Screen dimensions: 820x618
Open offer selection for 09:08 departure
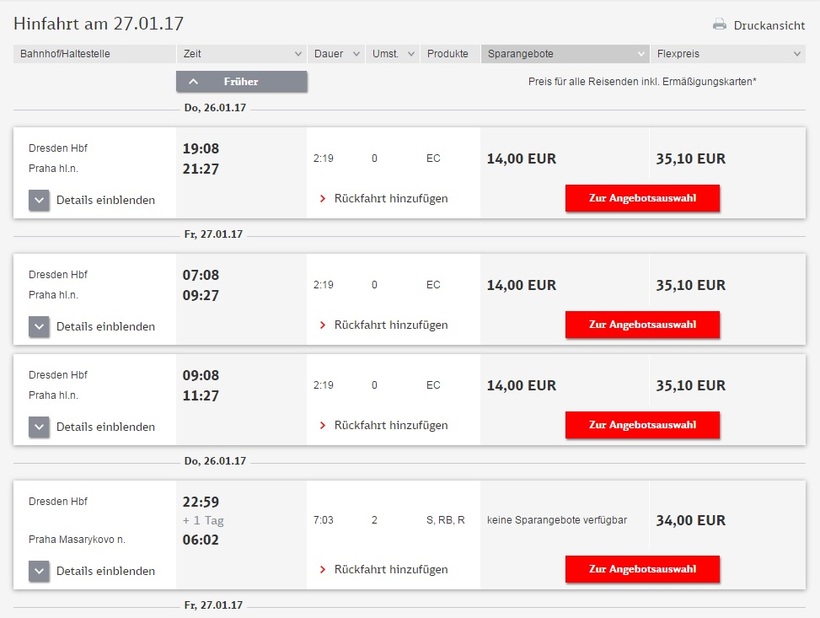coord(642,425)
